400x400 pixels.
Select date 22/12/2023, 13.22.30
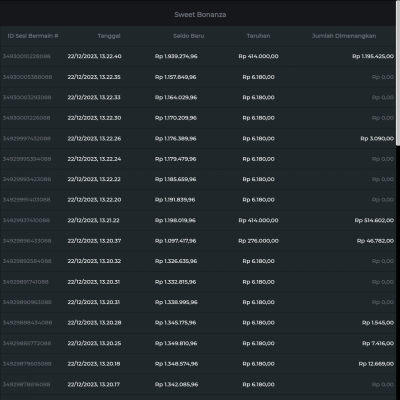[94, 118]
